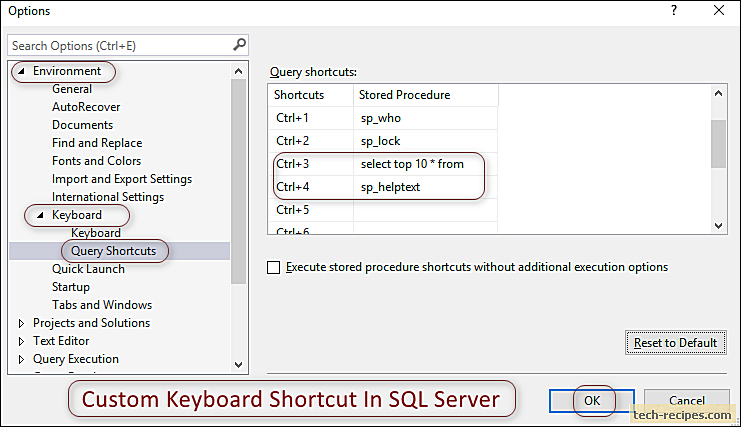Select Fonts and Colors
This screenshot has height=427, width=741.
[96, 161]
